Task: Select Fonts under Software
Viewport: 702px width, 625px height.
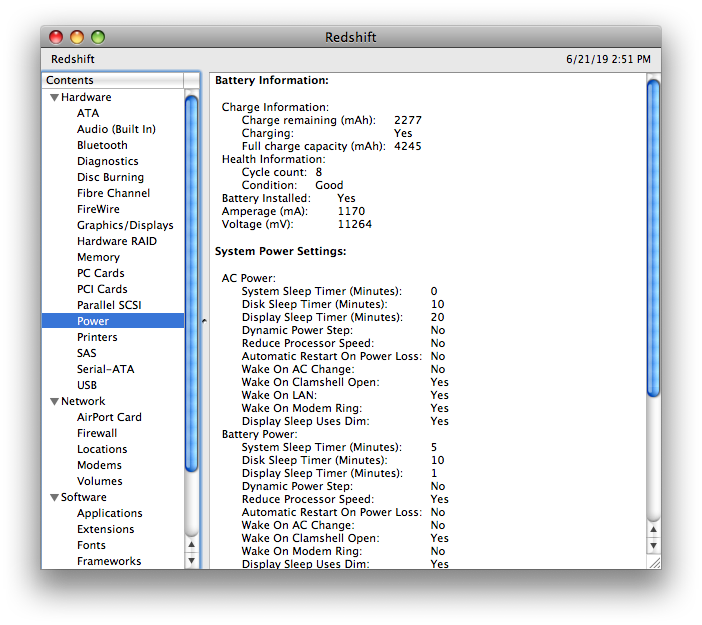Action: coord(91,545)
